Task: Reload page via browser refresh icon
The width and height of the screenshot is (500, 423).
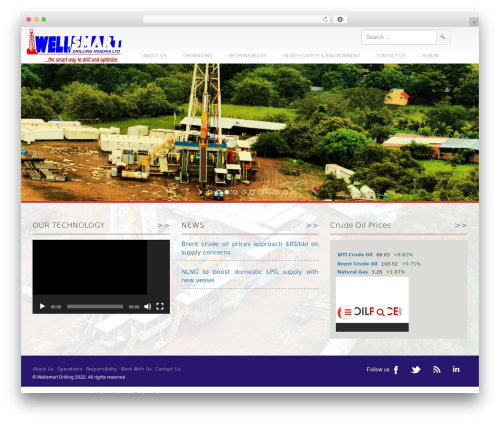Action: click(325, 19)
